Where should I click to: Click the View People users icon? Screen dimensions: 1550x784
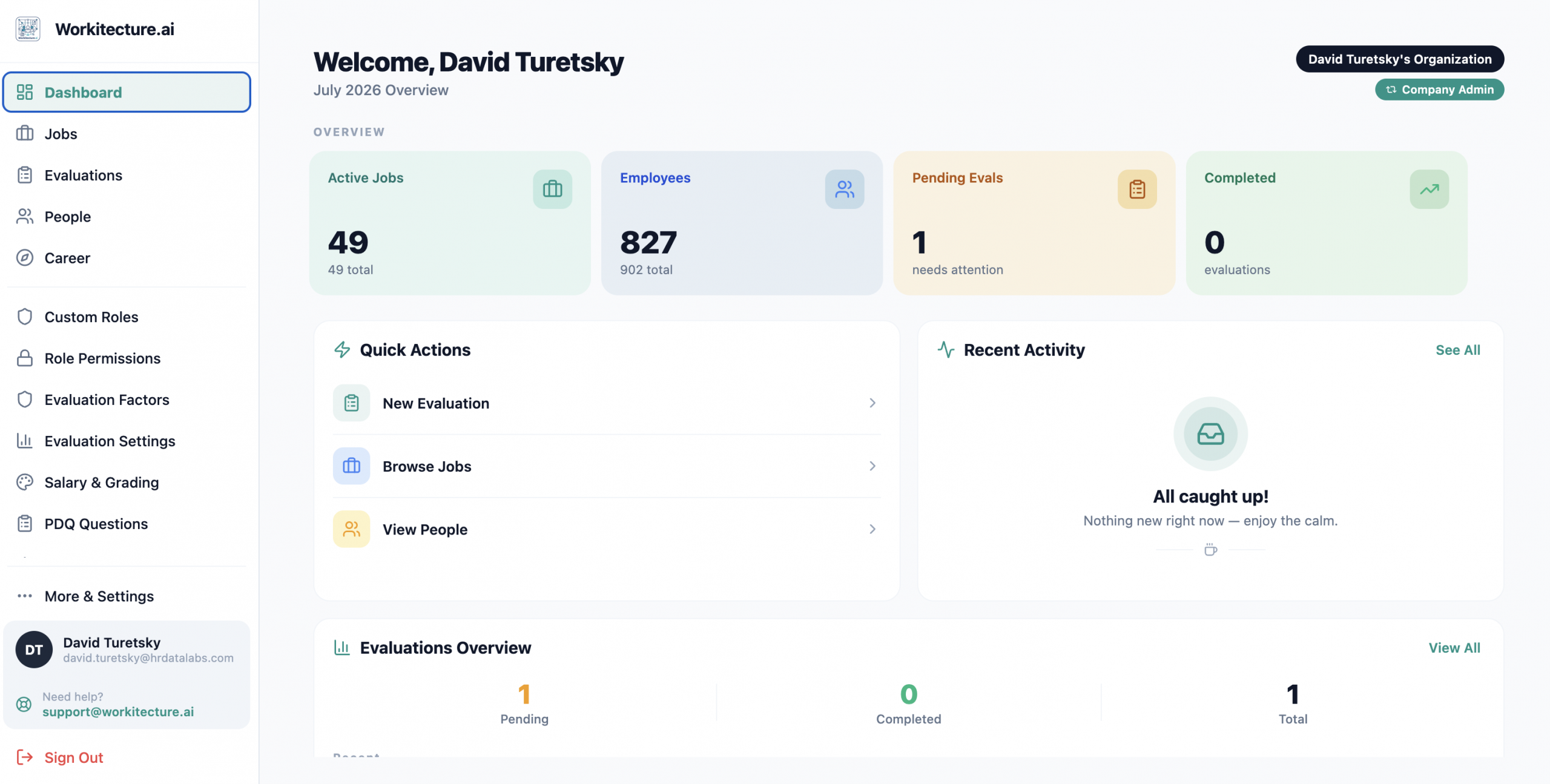(x=351, y=529)
